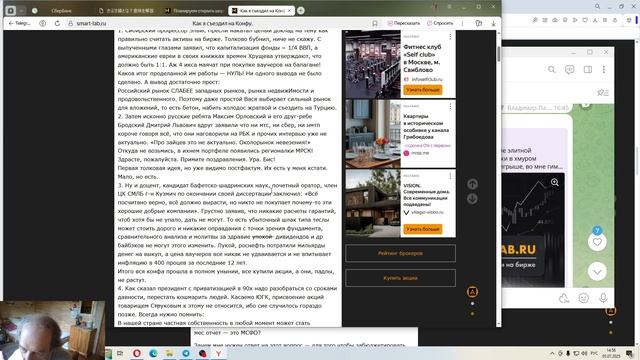Open Yandex Browser from the taskbar
640x360 pixels.
click(x=218, y=353)
